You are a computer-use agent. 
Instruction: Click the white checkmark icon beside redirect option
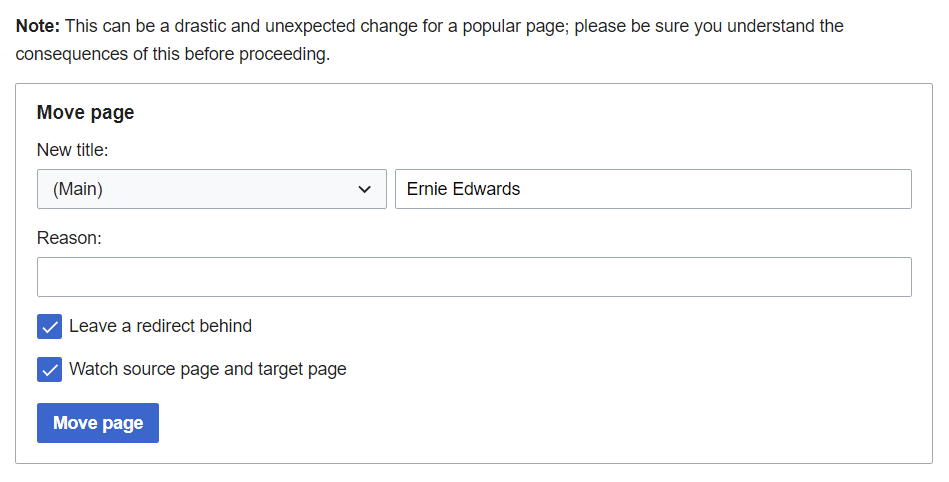50,327
